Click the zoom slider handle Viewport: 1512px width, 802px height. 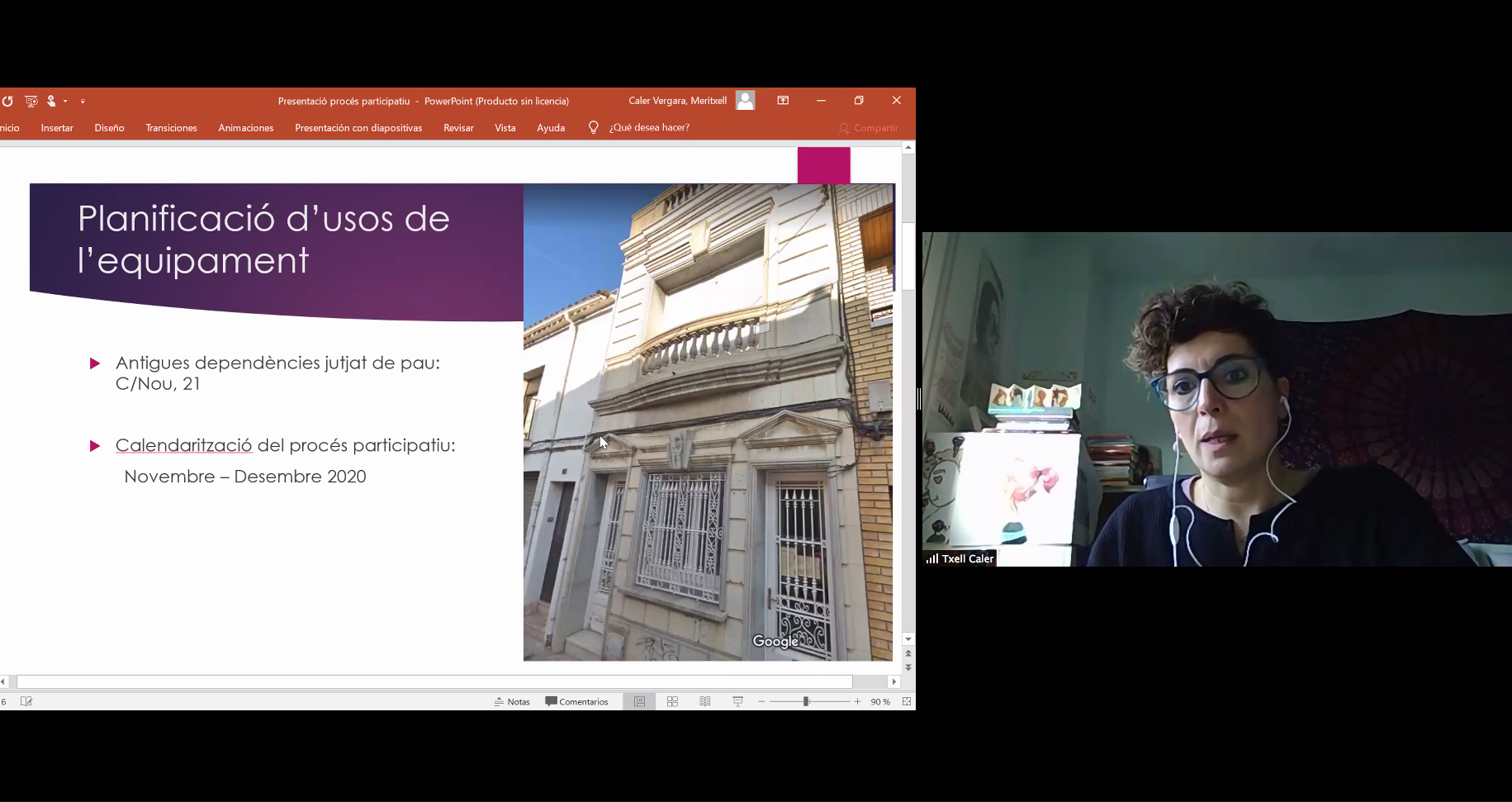click(806, 701)
